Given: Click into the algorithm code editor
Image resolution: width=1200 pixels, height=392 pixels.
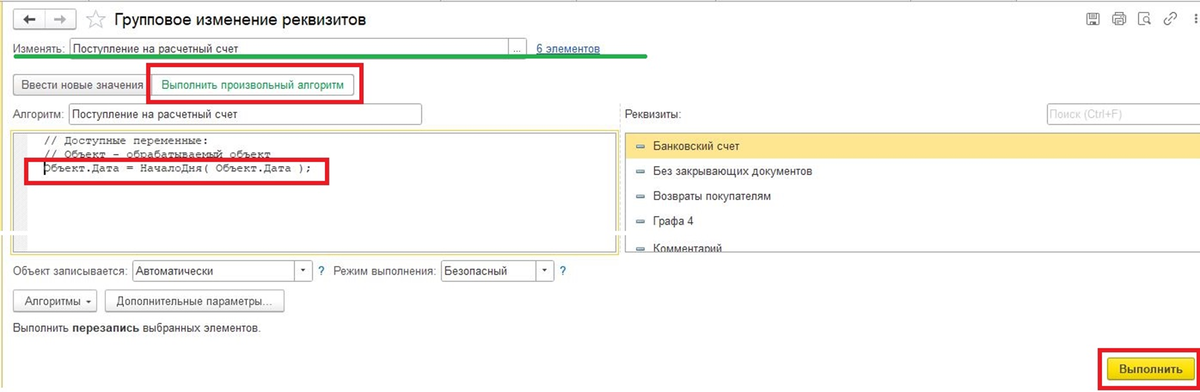Looking at the screenshot, I should click(314, 192).
